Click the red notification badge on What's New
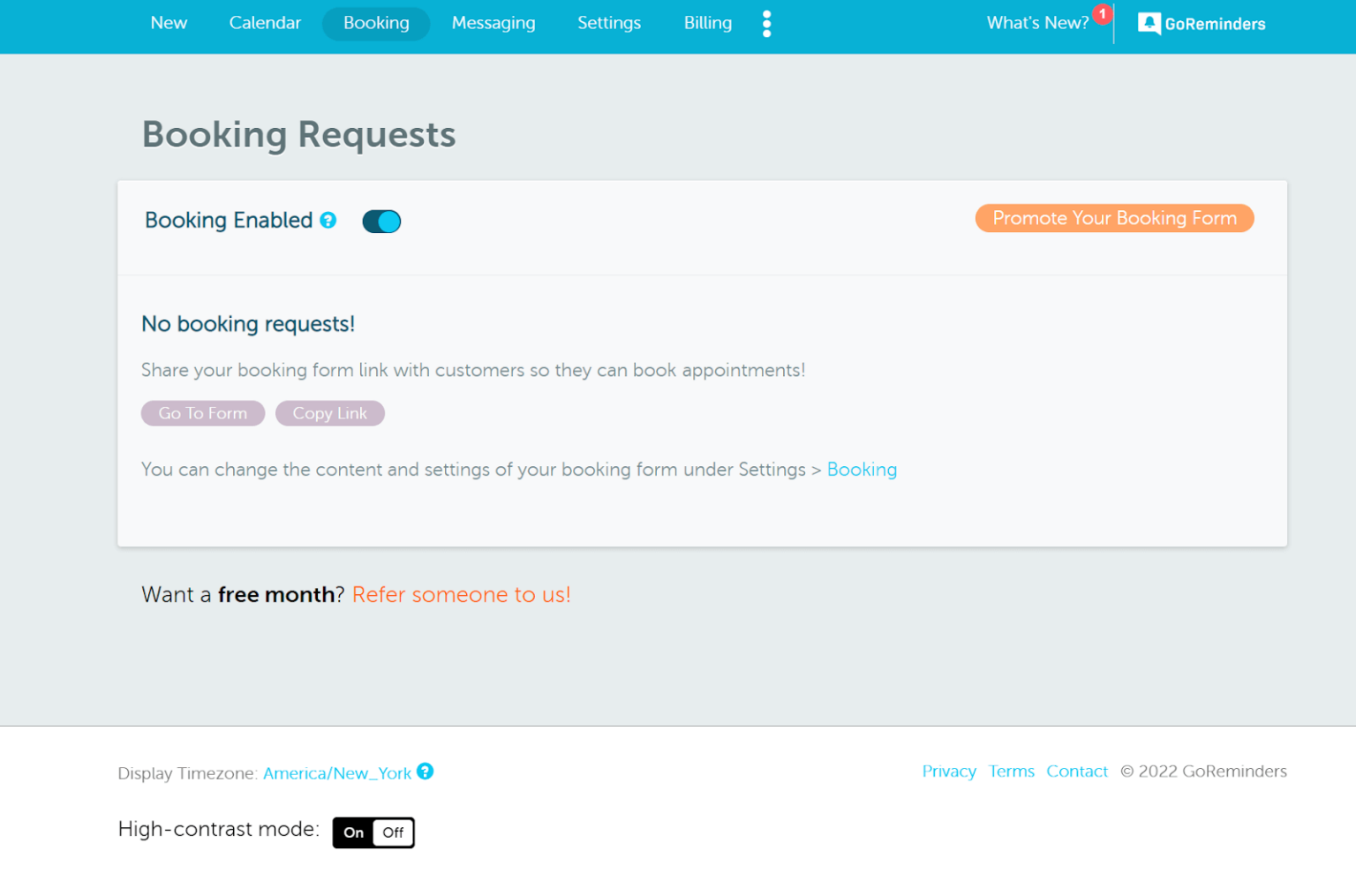 (x=1102, y=14)
